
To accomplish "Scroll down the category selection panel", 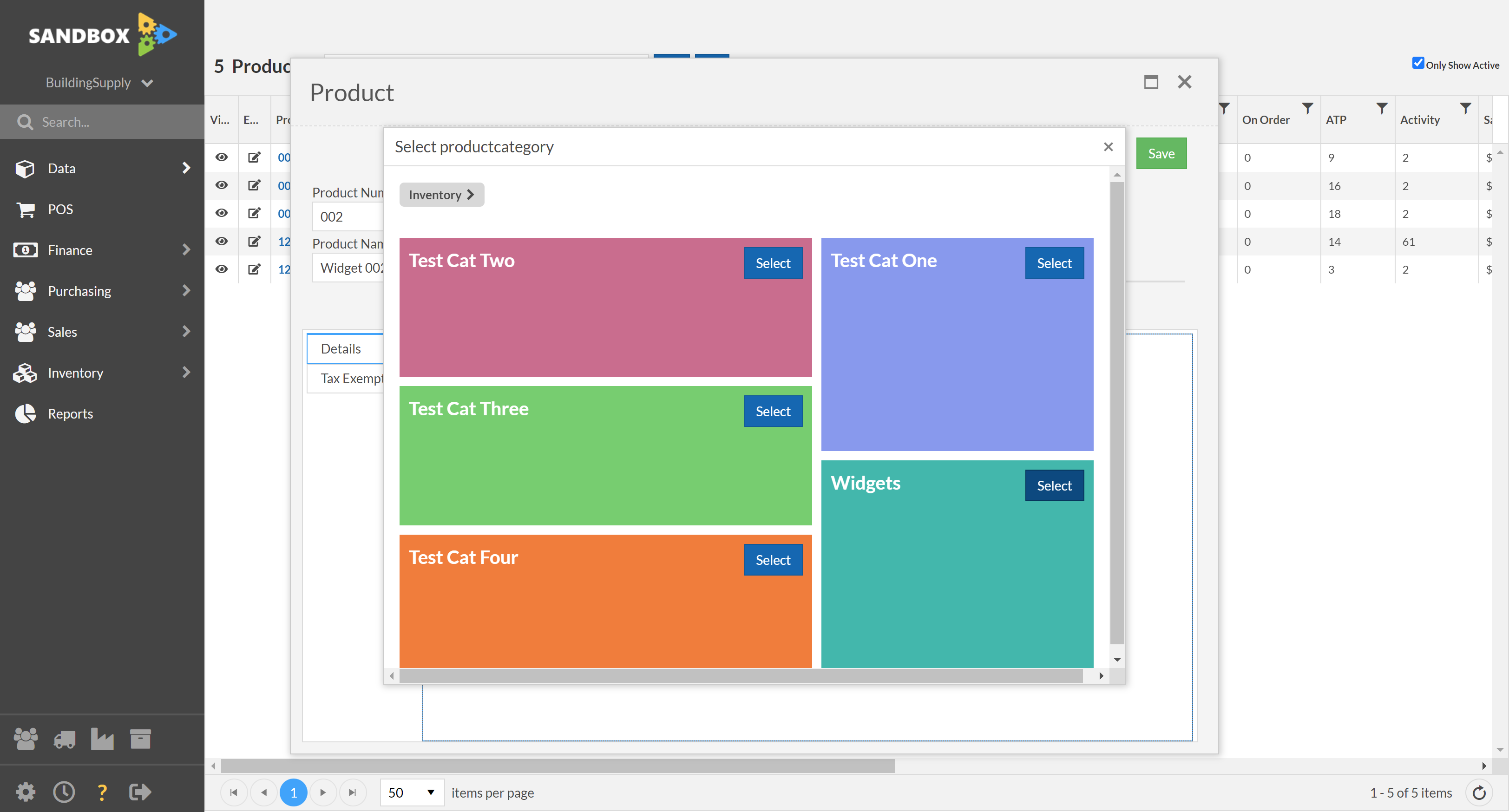I will [1117, 659].
